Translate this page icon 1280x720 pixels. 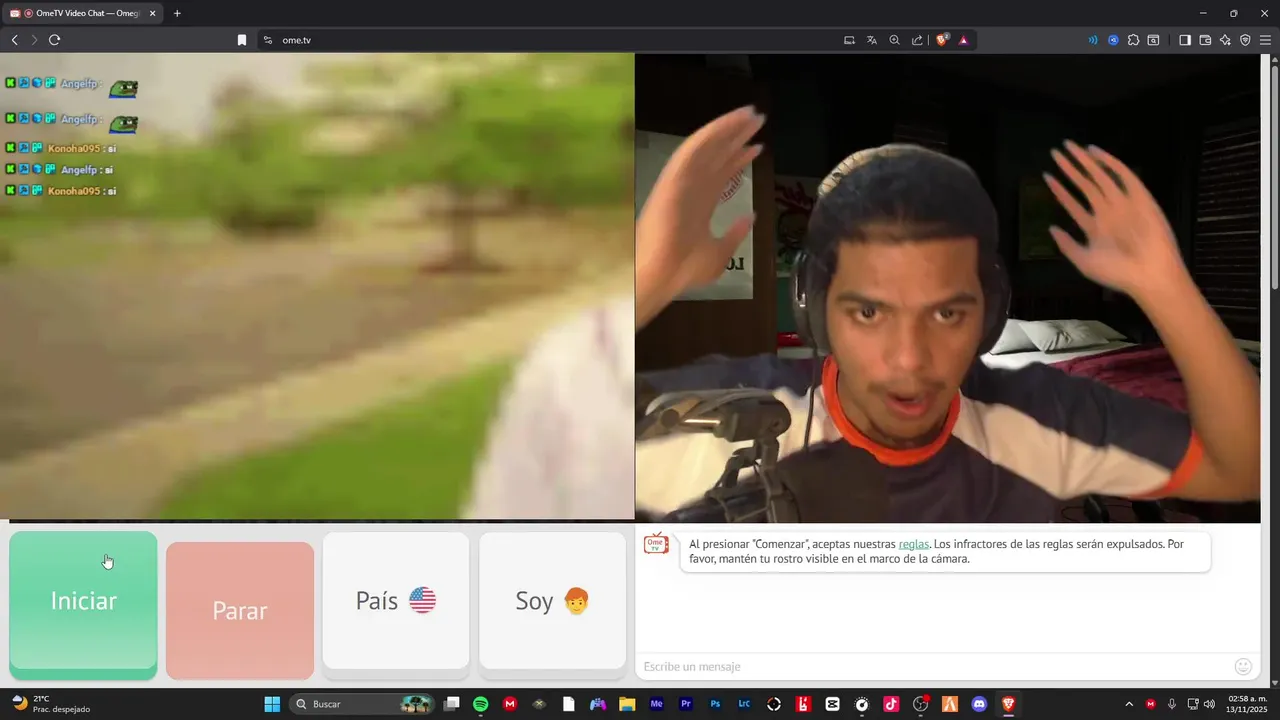[872, 40]
